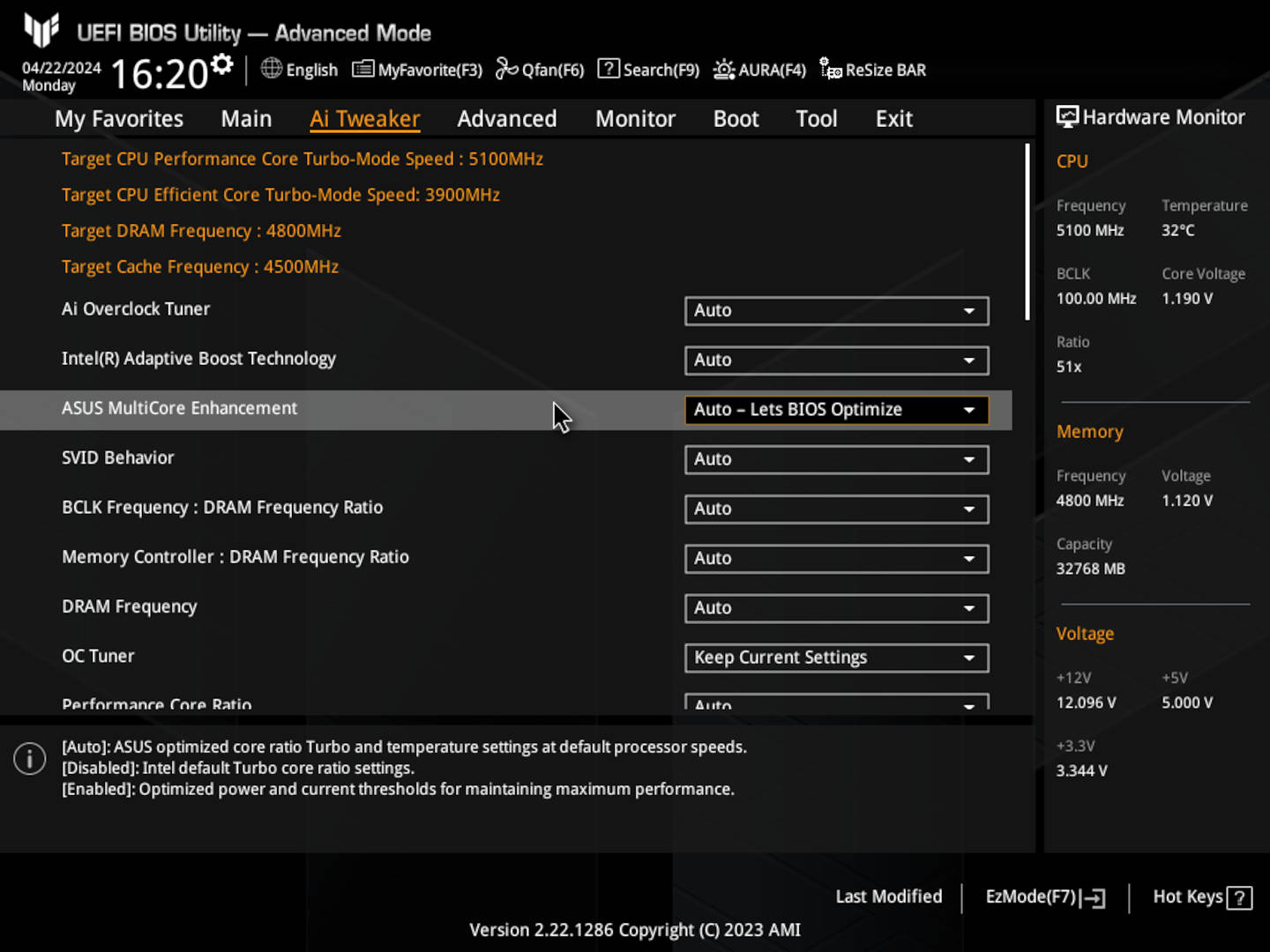1270x952 pixels.
Task: Click CPU temperature value 32°C
Action: (1178, 230)
